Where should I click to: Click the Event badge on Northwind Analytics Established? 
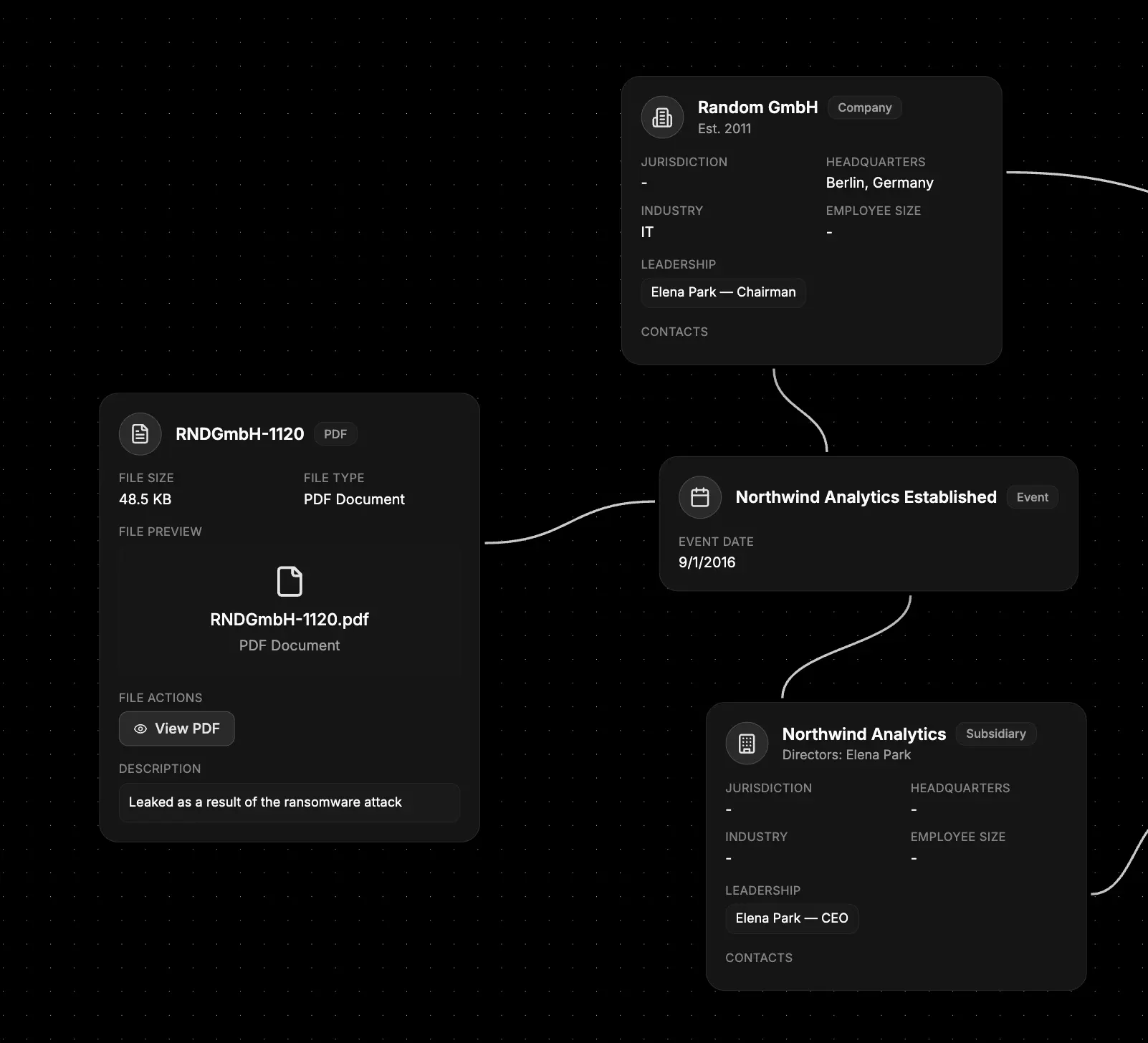click(1032, 496)
